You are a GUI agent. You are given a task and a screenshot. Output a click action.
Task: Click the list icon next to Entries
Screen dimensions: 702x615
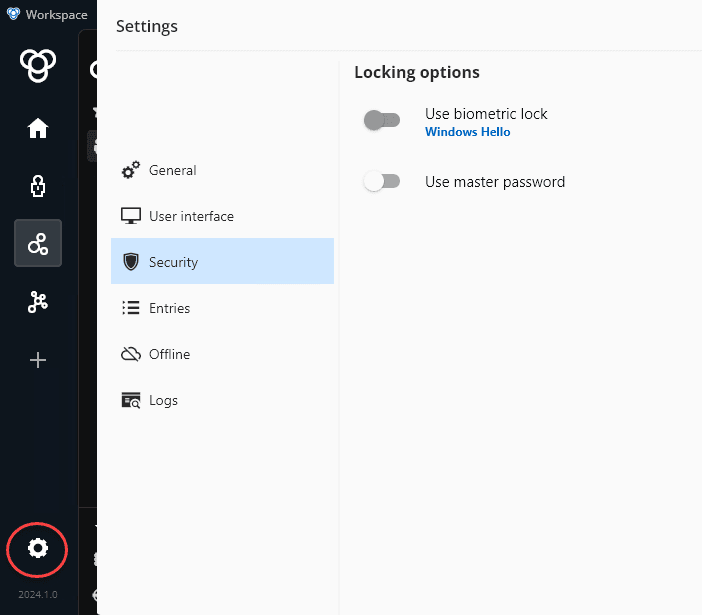click(x=130, y=308)
